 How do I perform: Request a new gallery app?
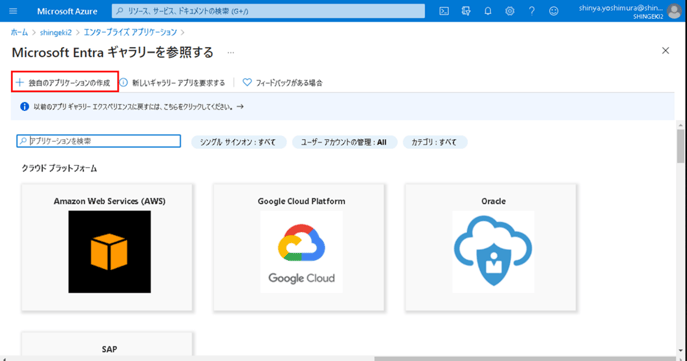172,82
